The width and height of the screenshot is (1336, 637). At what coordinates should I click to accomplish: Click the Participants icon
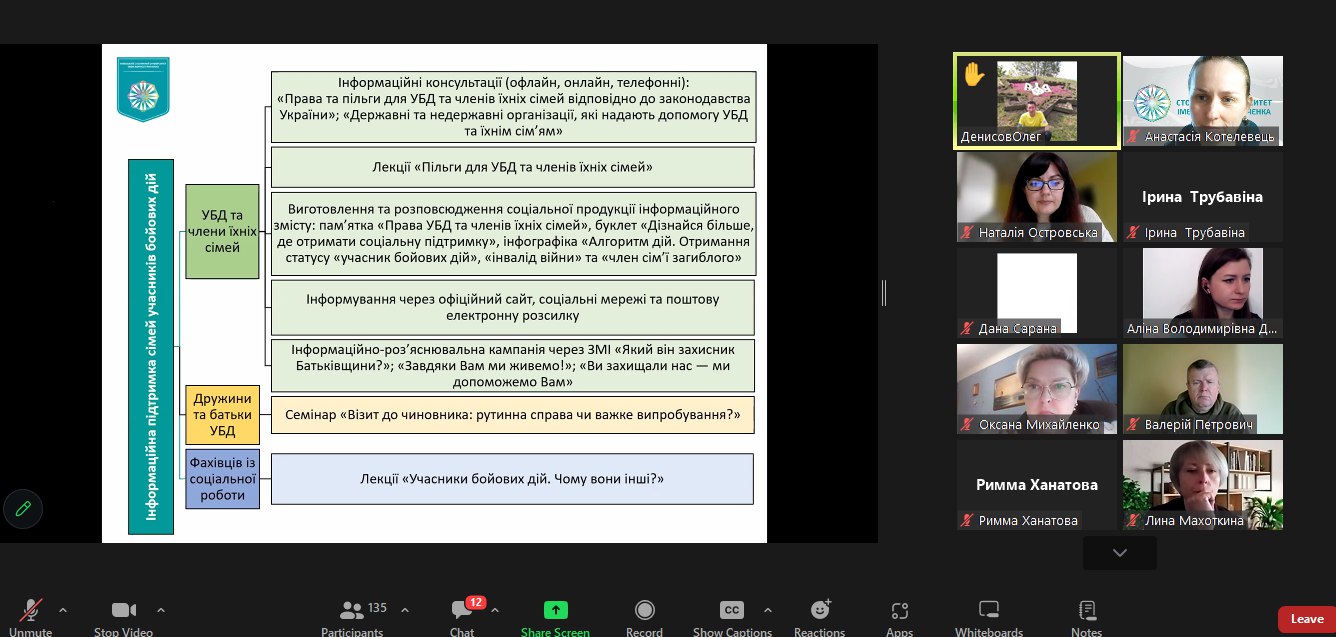pyautogui.click(x=352, y=611)
